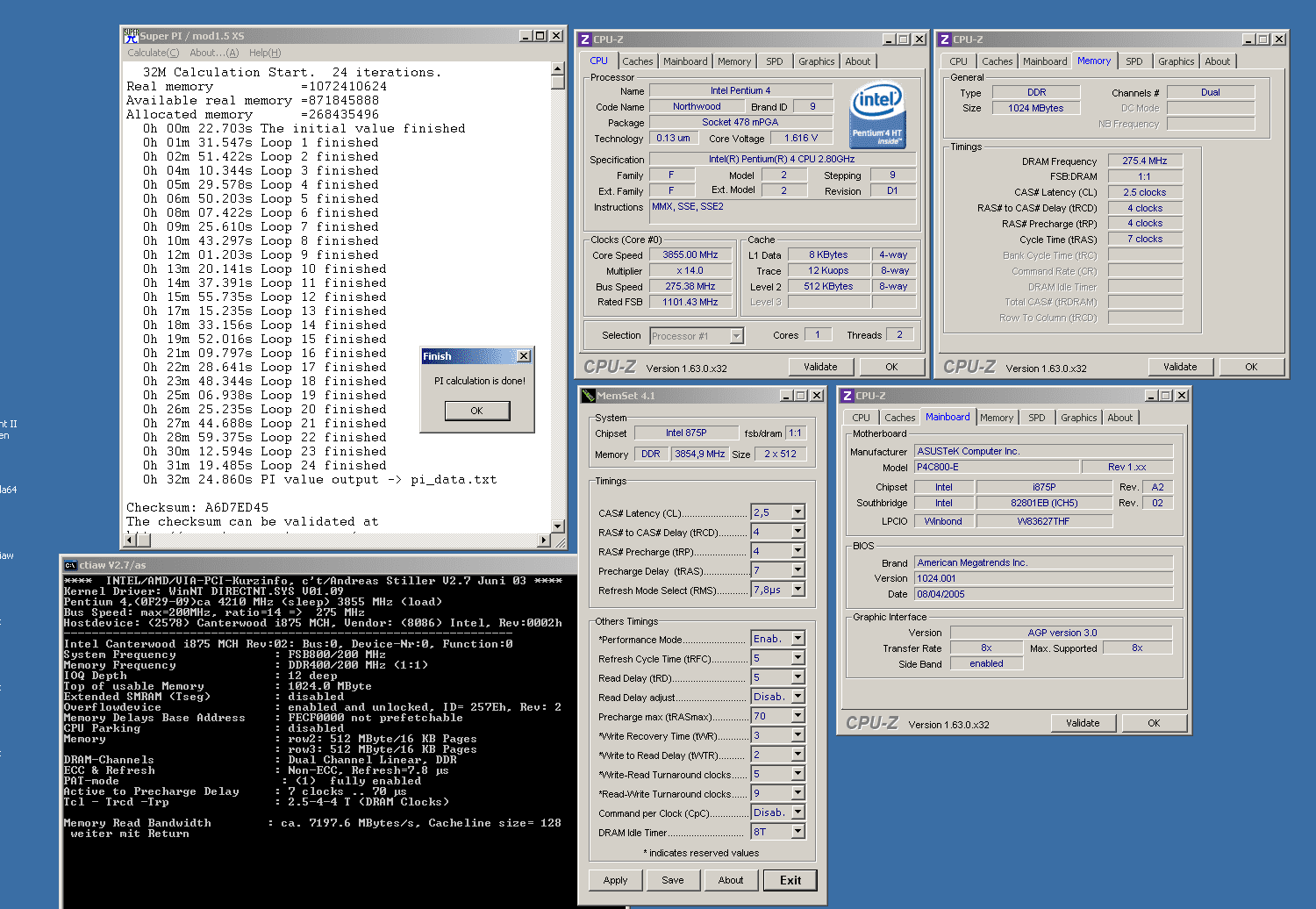Click Validate in CPU-Z Mainboard window
The height and width of the screenshot is (909, 1316).
(x=1083, y=723)
